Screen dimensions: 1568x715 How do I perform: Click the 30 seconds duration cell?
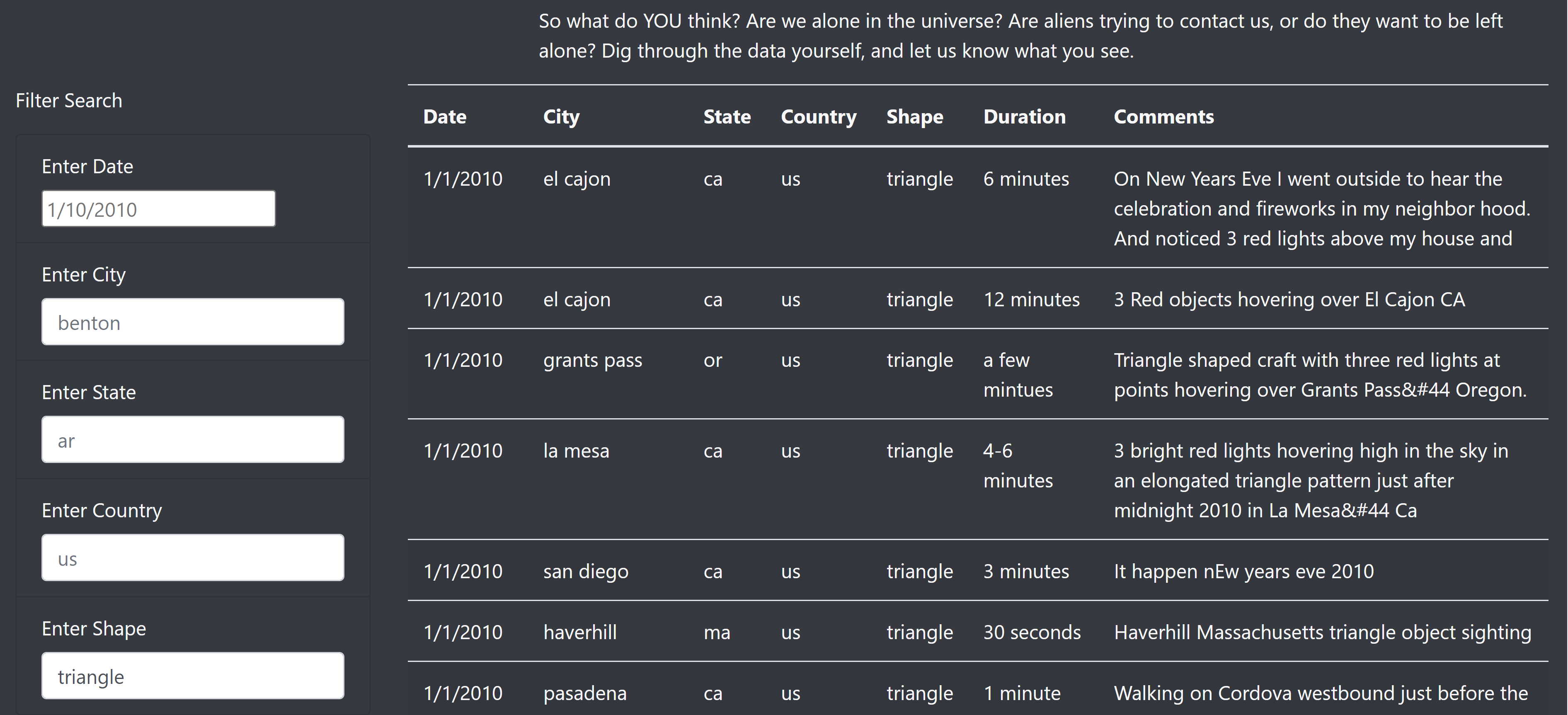1032,632
